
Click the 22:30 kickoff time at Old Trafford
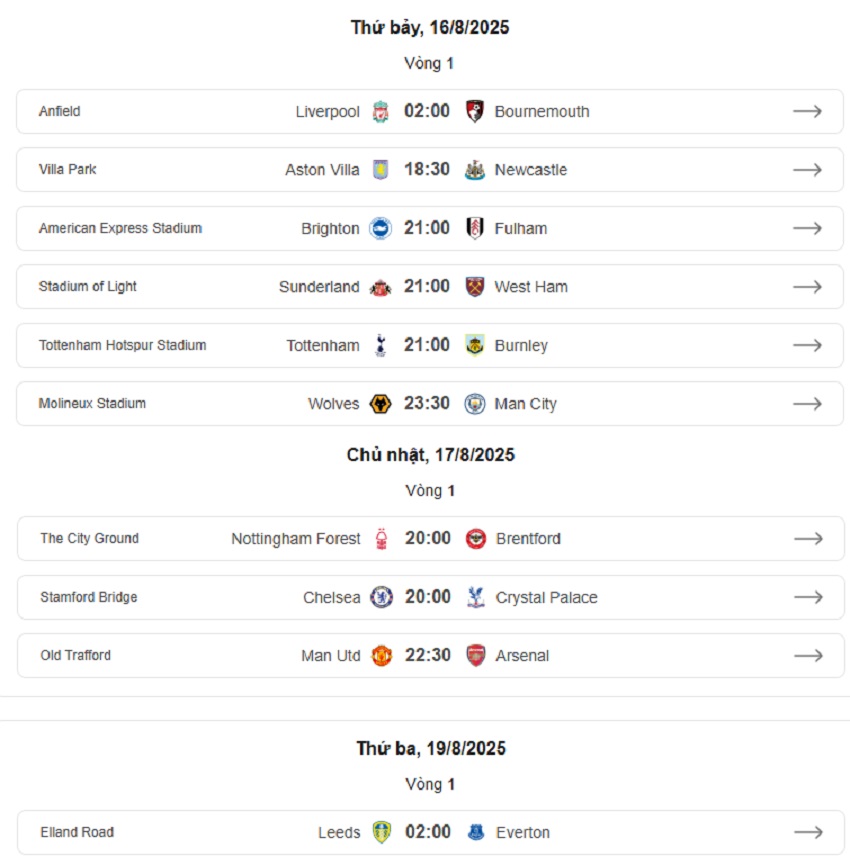tap(427, 655)
